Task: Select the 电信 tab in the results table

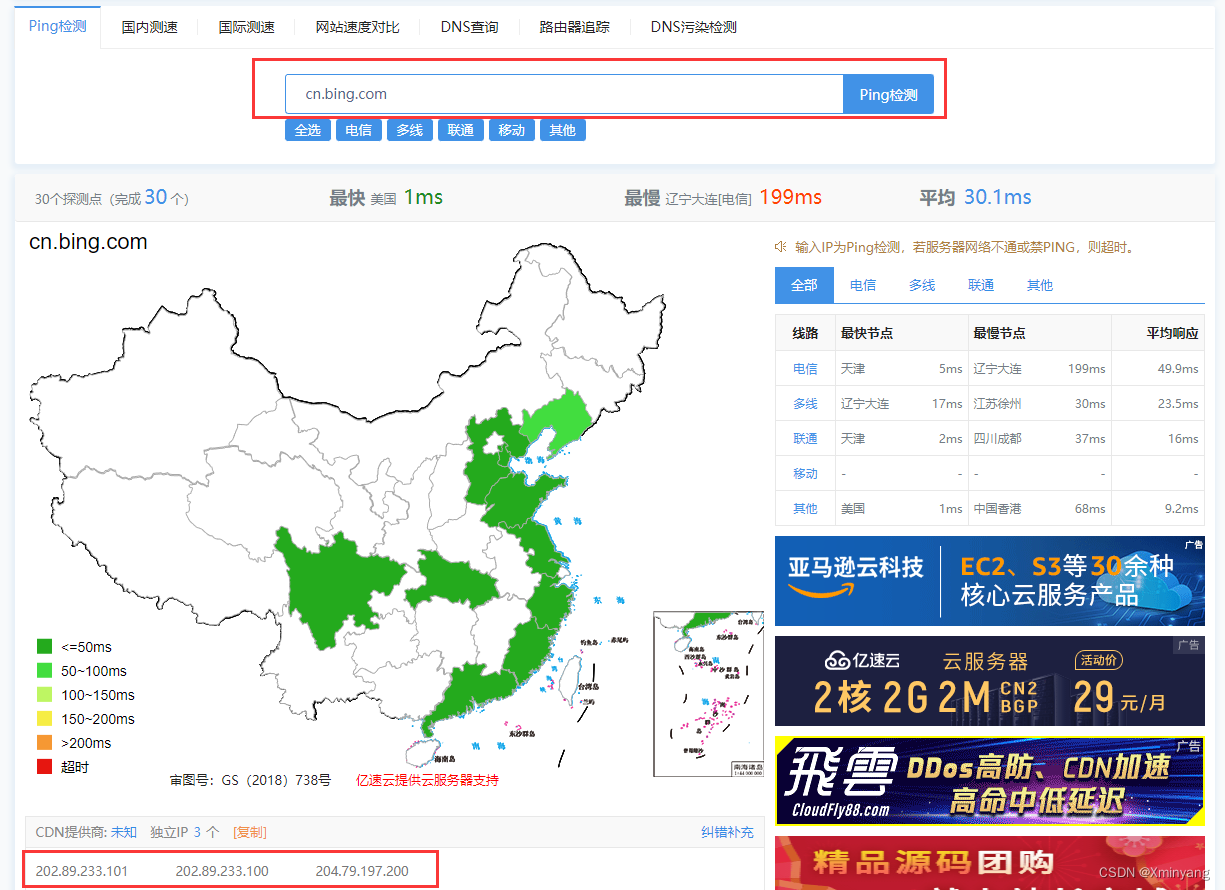Action: pyautogui.click(x=863, y=285)
